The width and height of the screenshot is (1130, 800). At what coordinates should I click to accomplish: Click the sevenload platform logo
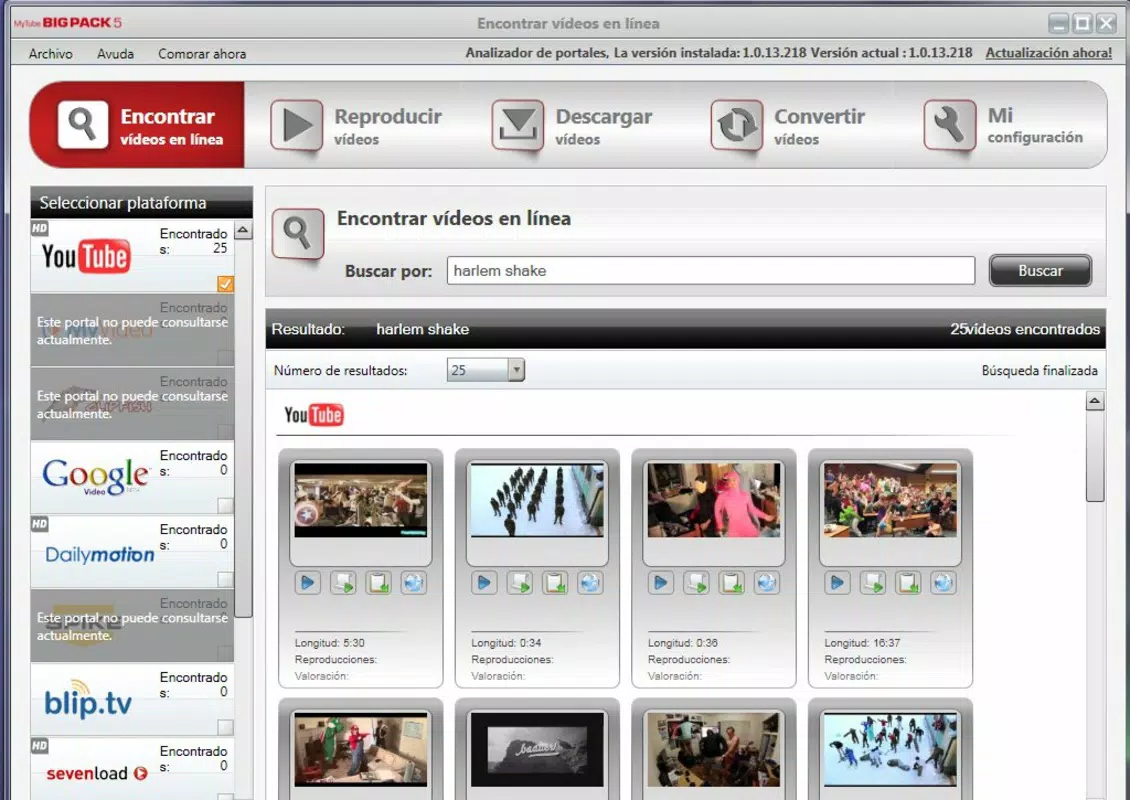tap(97, 773)
